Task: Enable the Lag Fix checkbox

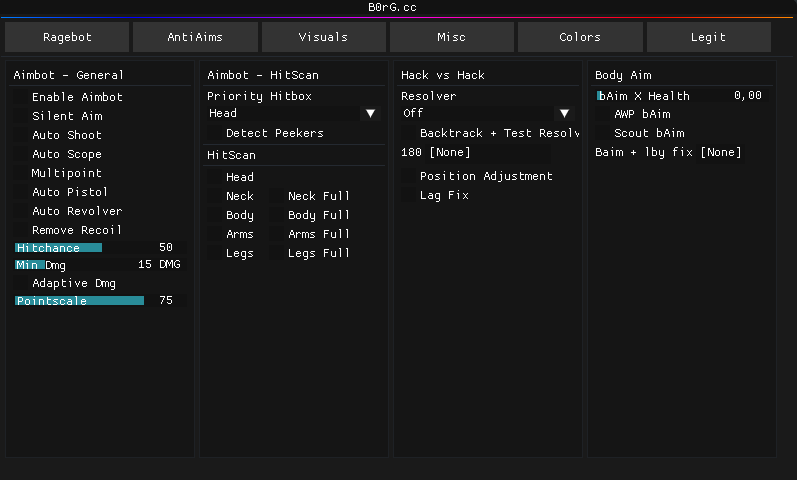Action: [x=410, y=196]
